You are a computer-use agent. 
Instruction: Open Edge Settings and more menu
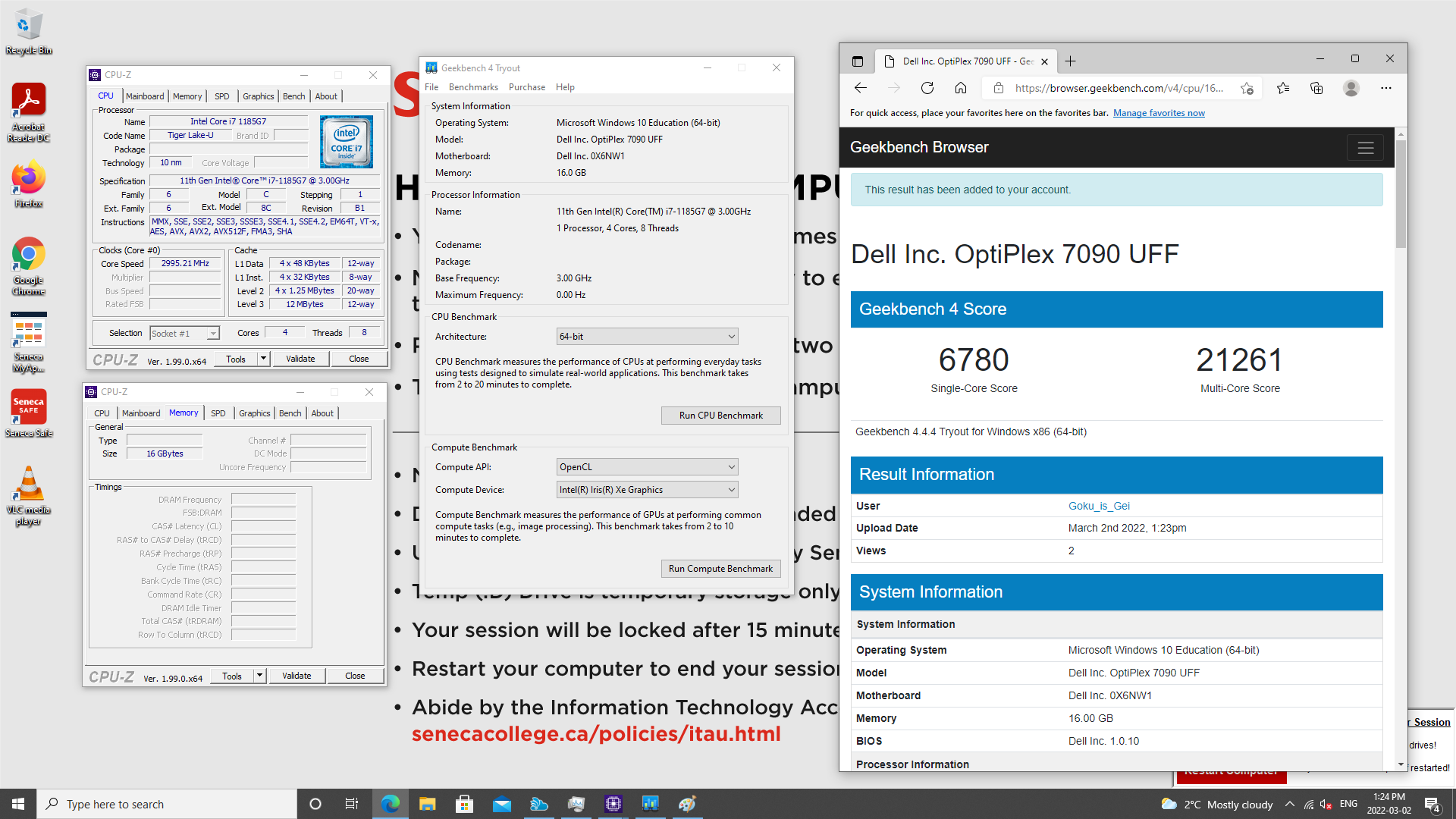(x=1386, y=88)
